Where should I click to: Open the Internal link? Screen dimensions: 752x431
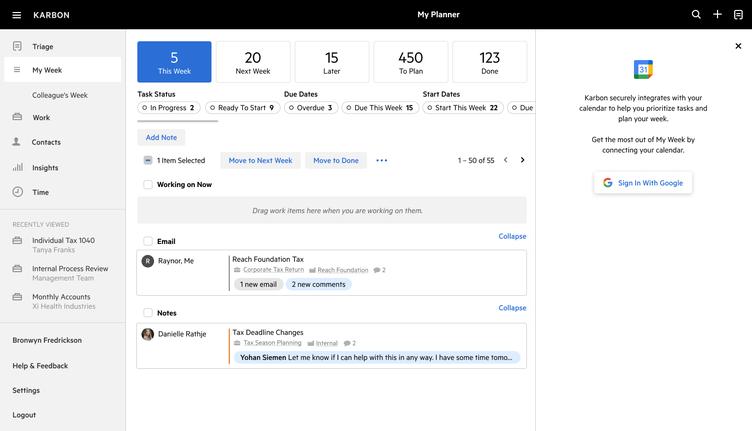tap(327, 343)
